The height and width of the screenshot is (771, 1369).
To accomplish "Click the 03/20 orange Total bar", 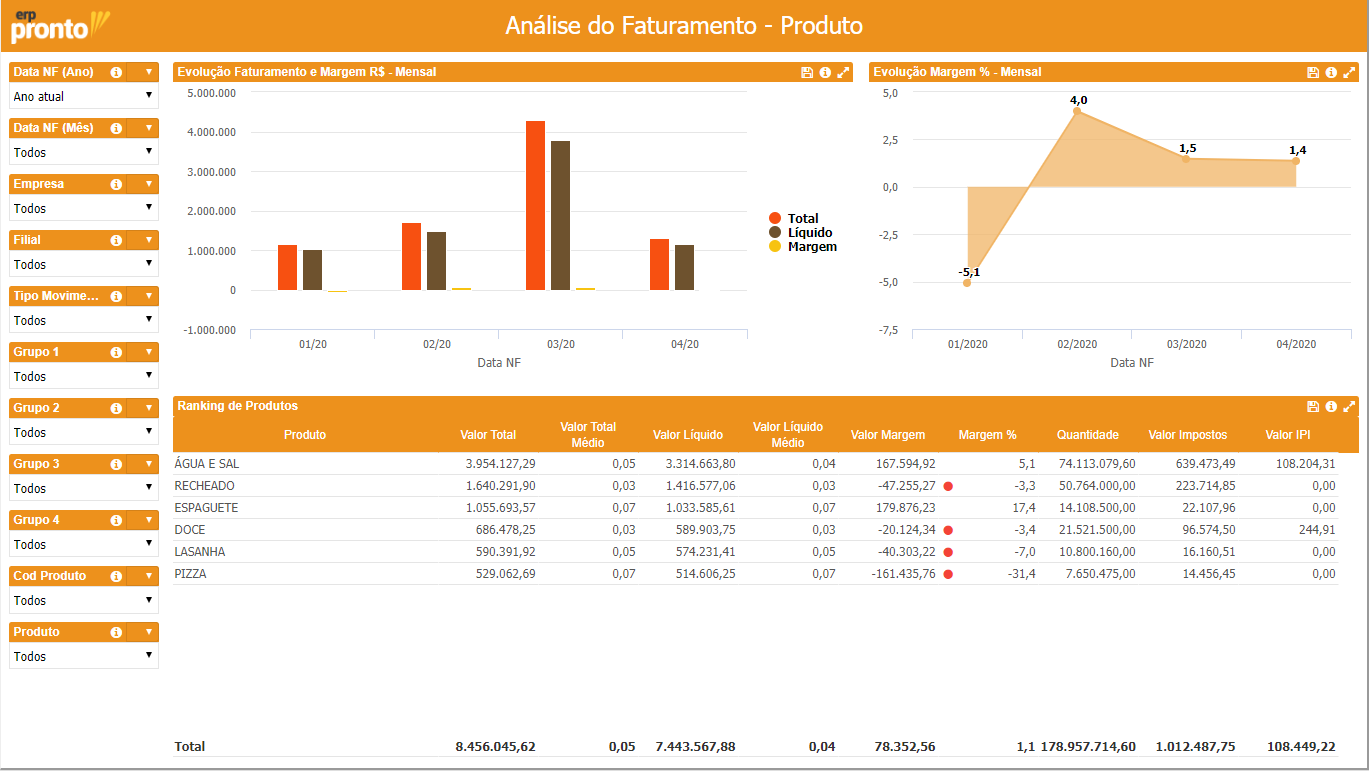I will pyautogui.click(x=535, y=205).
